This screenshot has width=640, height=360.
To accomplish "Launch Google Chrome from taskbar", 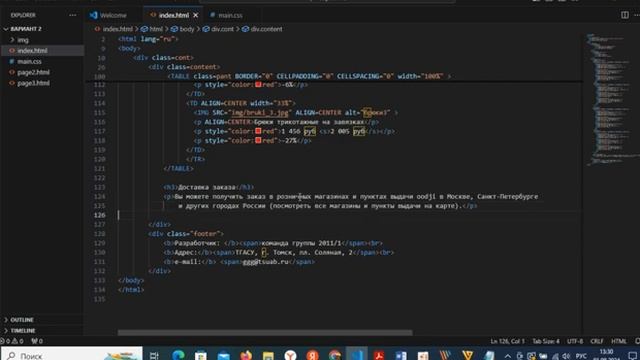I will coord(335,355).
